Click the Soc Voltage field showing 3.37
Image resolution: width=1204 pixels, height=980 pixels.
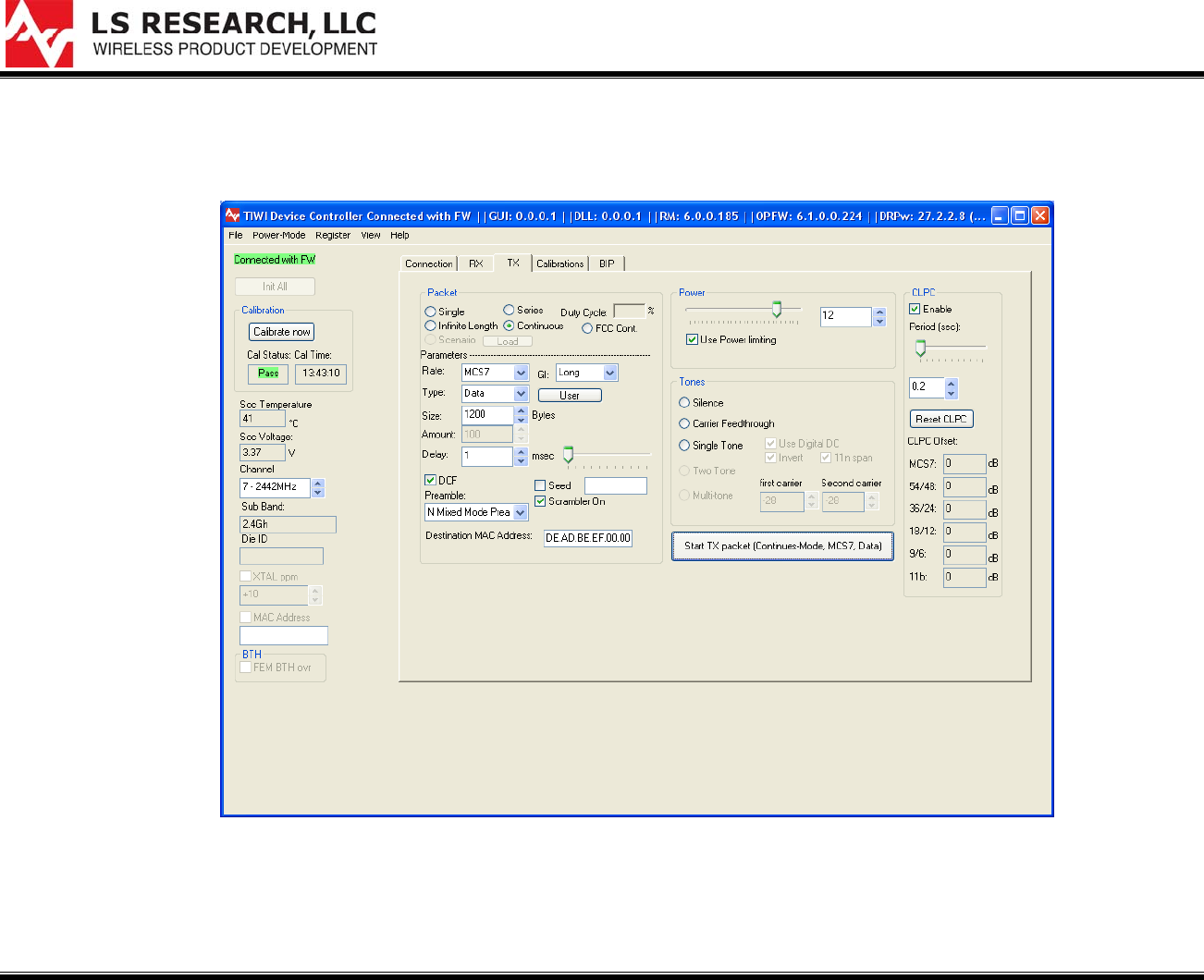[263, 453]
